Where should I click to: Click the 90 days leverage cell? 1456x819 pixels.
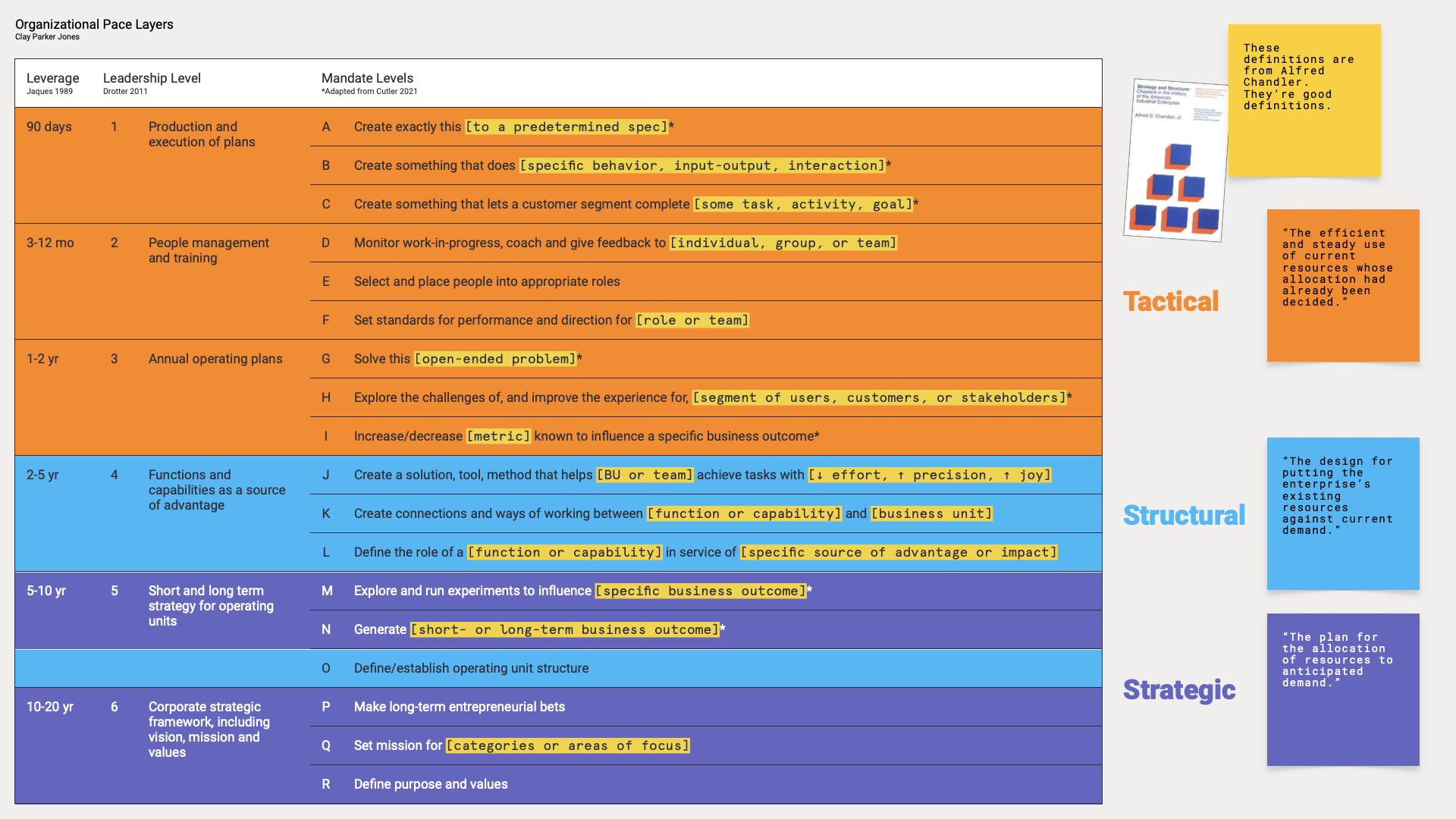click(x=49, y=127)
